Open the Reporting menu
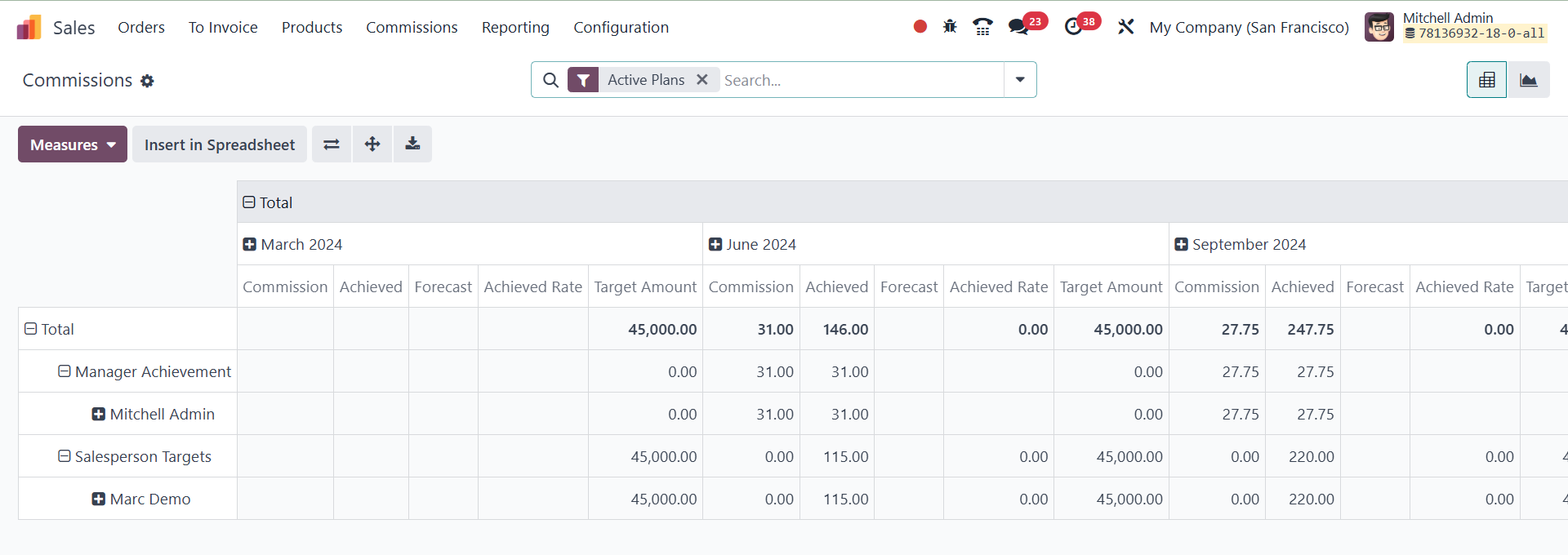 515,27
